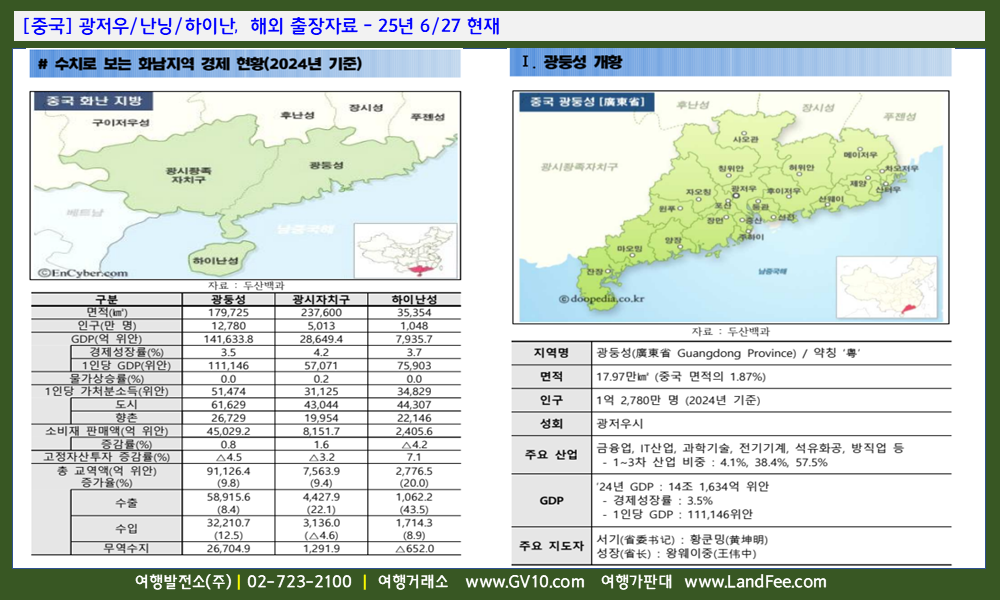
Task: Click the fixed investment value '△4.5'
Action: [x=228, y=457]
